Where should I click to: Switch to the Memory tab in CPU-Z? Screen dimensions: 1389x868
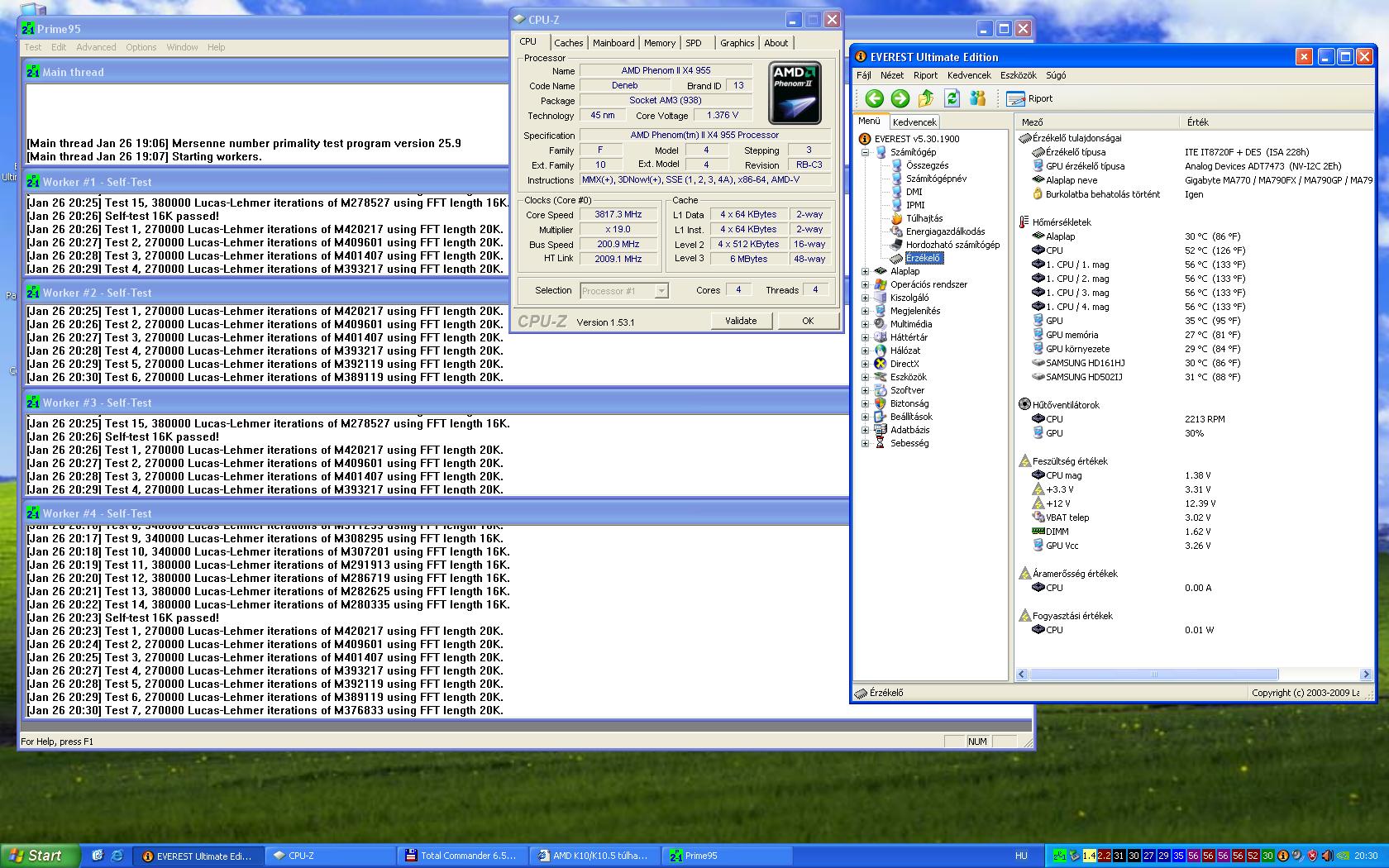660,43
